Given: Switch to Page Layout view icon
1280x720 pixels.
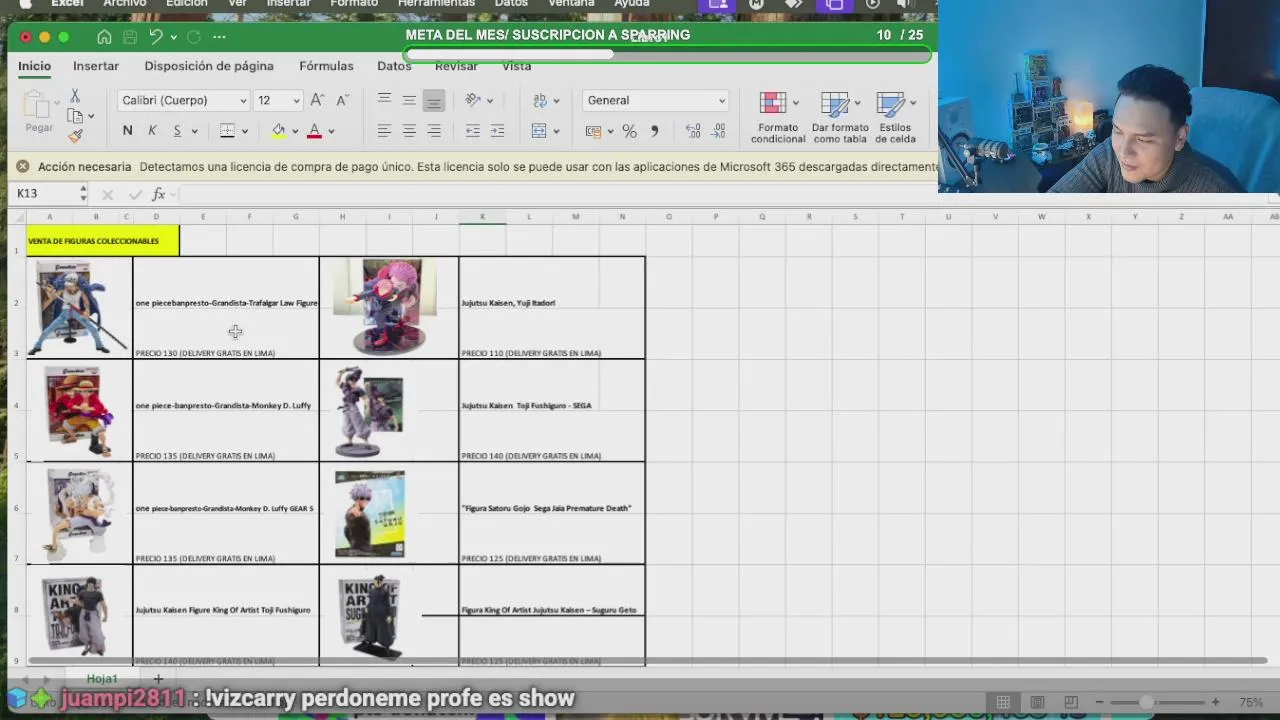Looking at the screenshot, I should tap(1037, 702).
